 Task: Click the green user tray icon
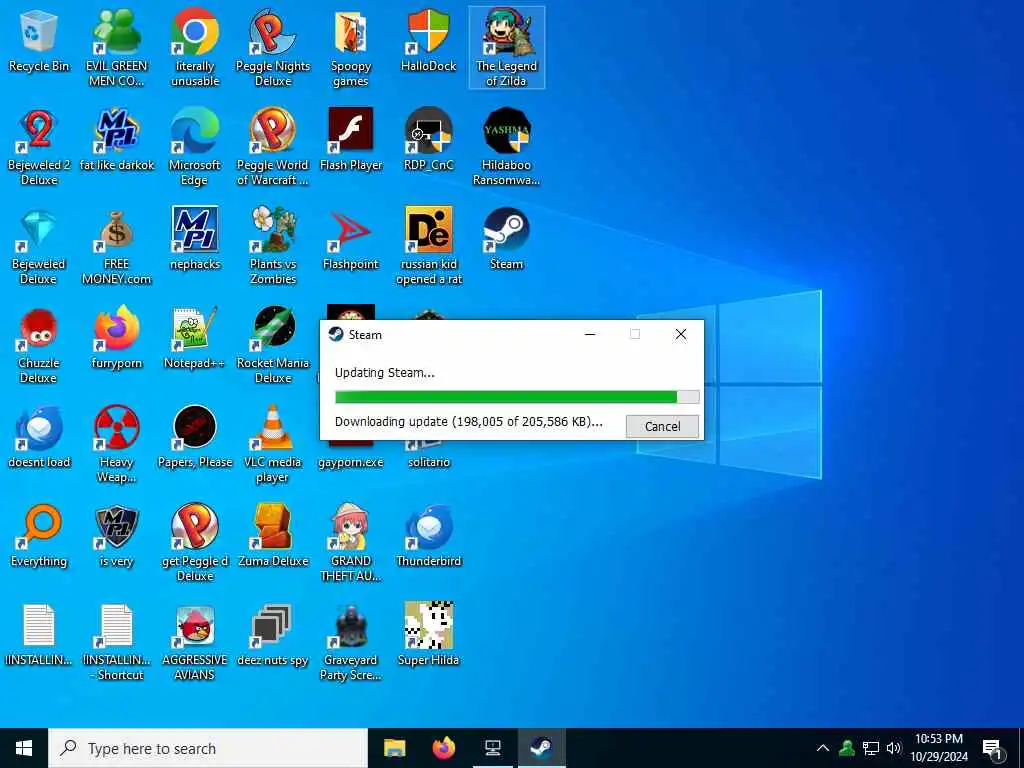point(847,748)
